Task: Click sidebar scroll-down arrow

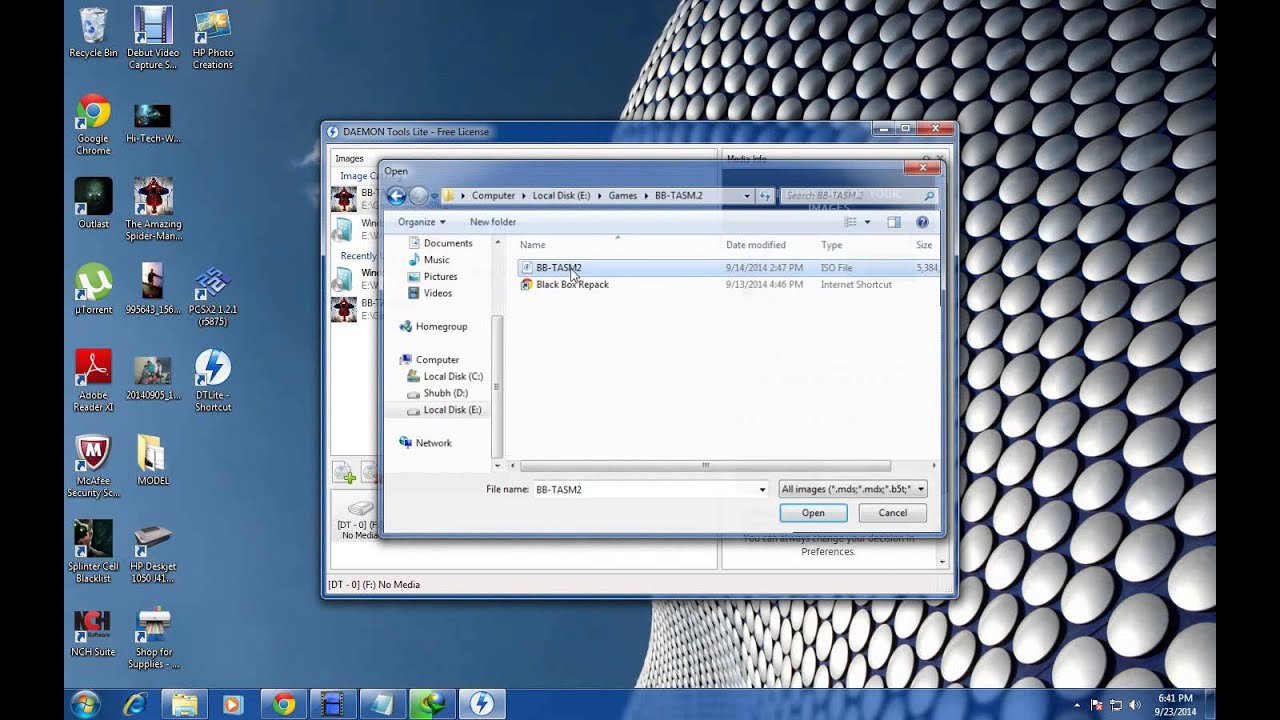Action: [x=497, y=465]
